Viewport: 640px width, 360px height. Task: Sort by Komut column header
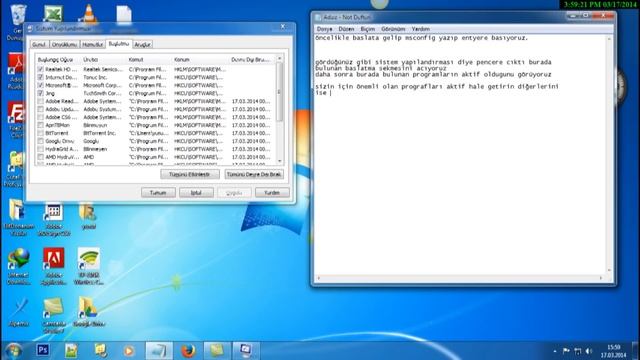149,60
